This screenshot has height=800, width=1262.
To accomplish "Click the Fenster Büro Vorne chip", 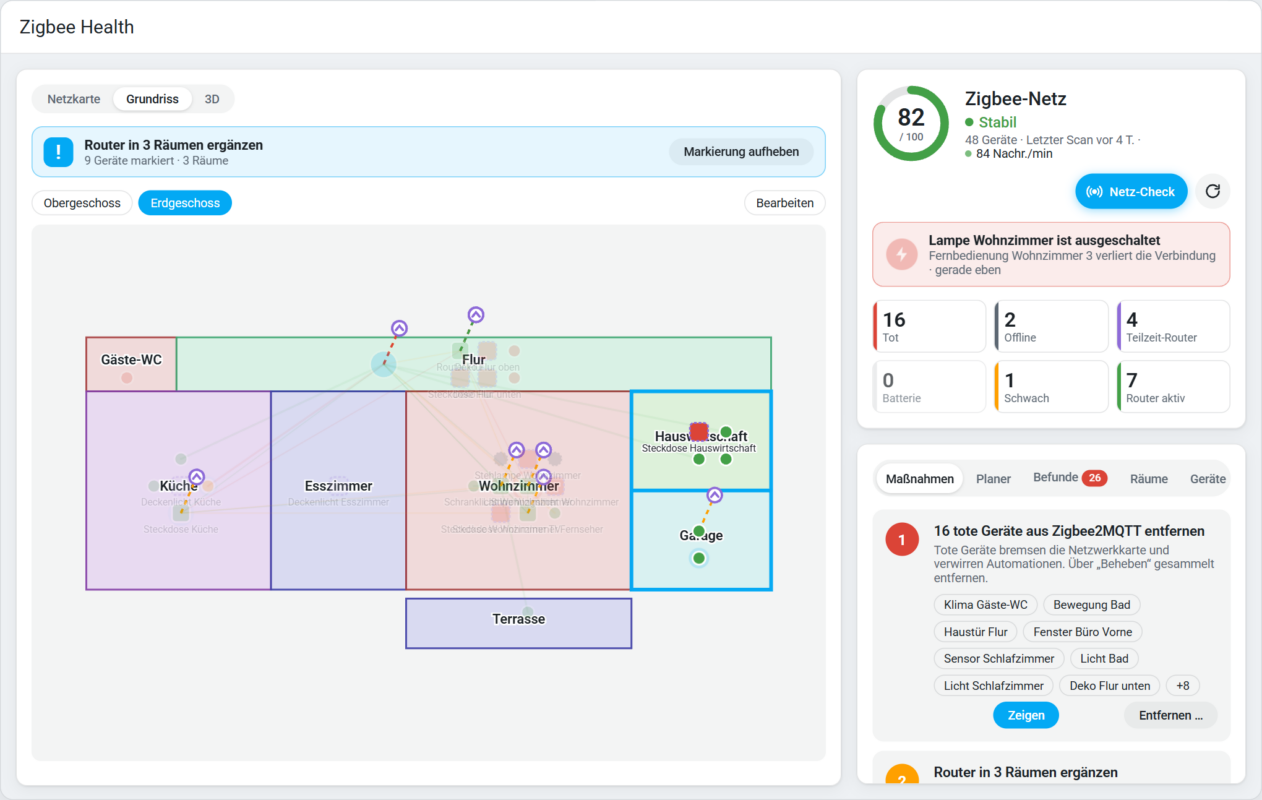I will [1083, 632].
